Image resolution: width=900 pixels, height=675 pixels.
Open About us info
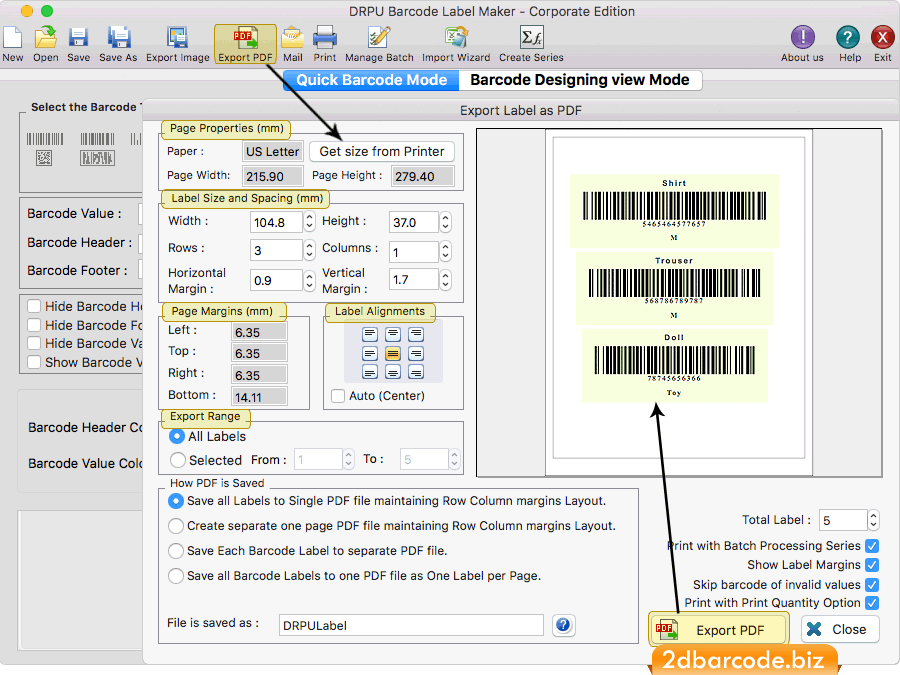click(802, 38)
